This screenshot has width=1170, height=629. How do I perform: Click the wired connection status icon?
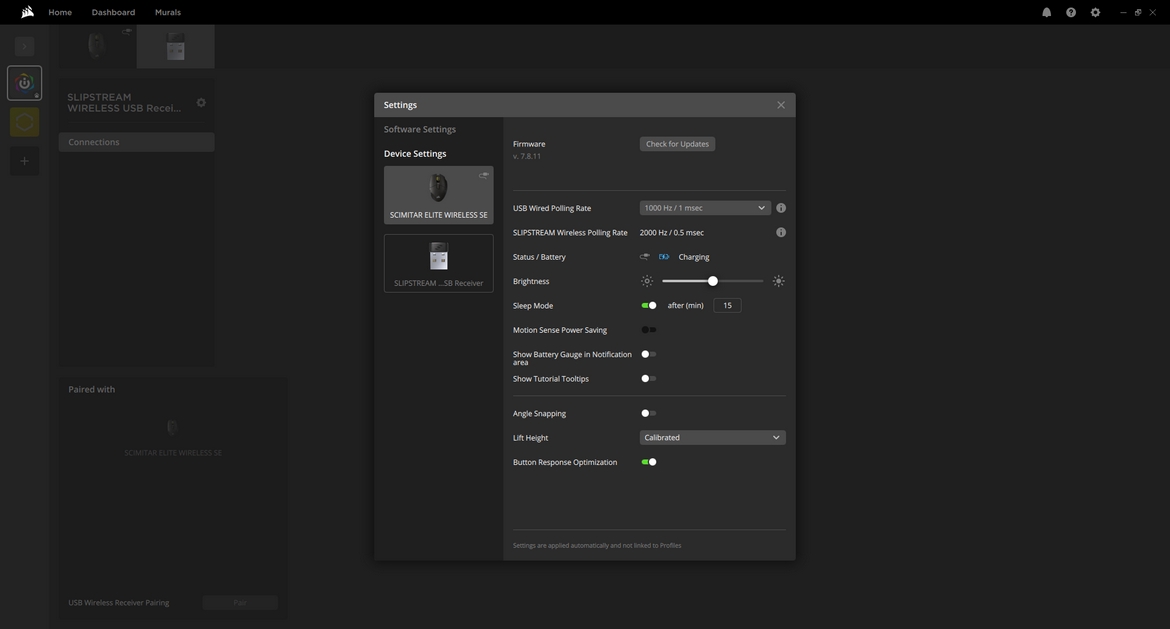(x=645, y=257)
